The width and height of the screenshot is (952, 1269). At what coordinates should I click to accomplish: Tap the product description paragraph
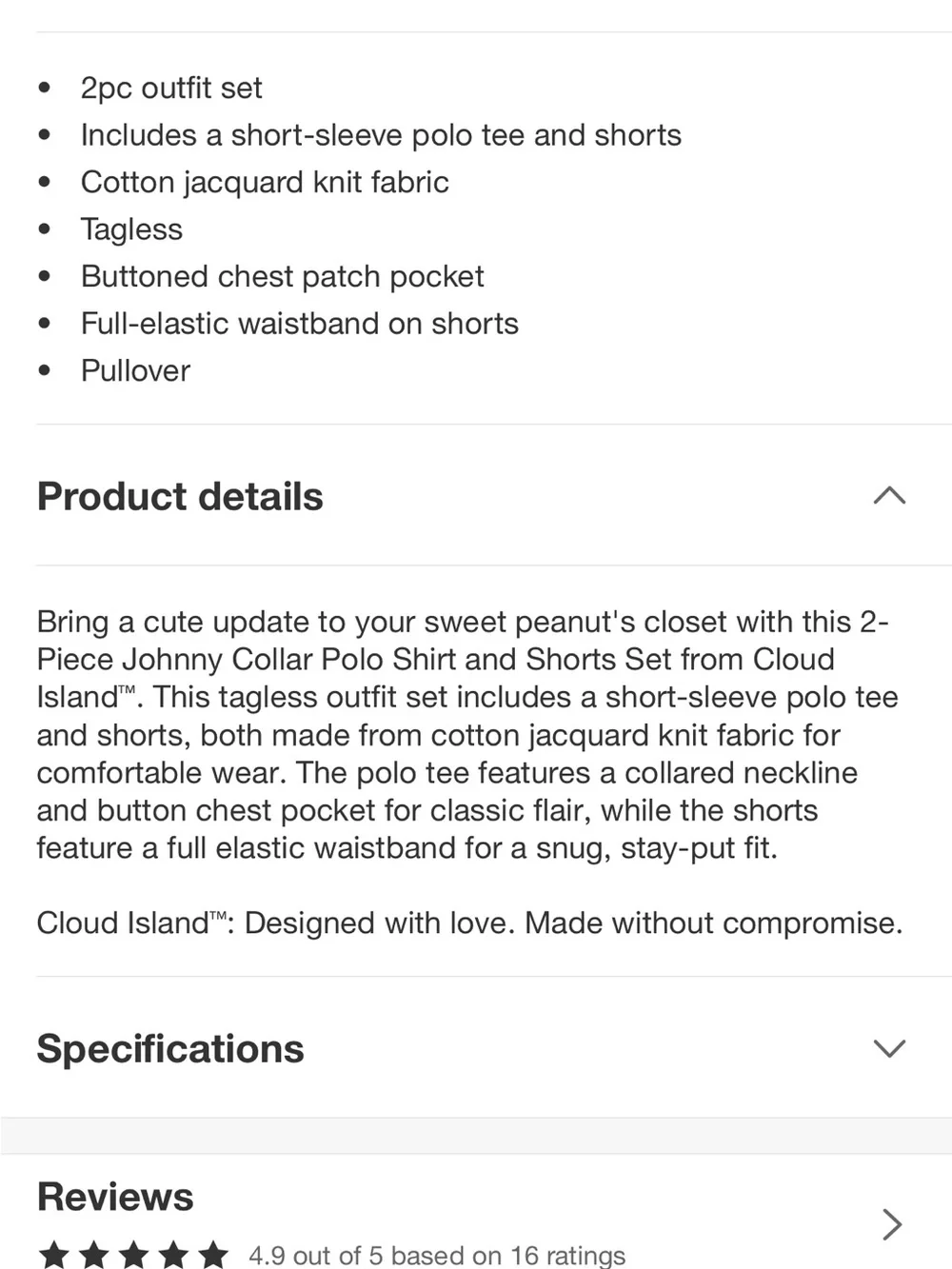467,734
